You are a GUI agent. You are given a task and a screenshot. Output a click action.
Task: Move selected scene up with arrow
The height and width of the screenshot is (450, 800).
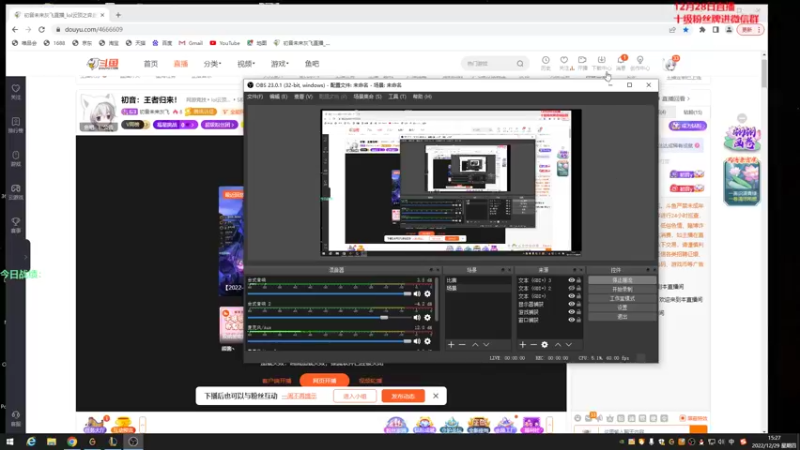pyautogui.click(x=476, y=345)
